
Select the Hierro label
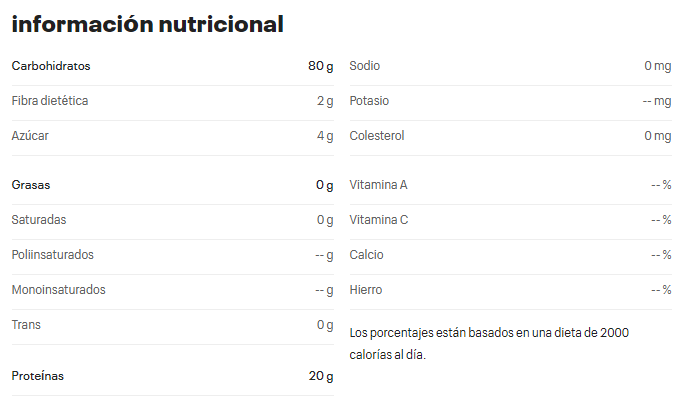(366, 290)
